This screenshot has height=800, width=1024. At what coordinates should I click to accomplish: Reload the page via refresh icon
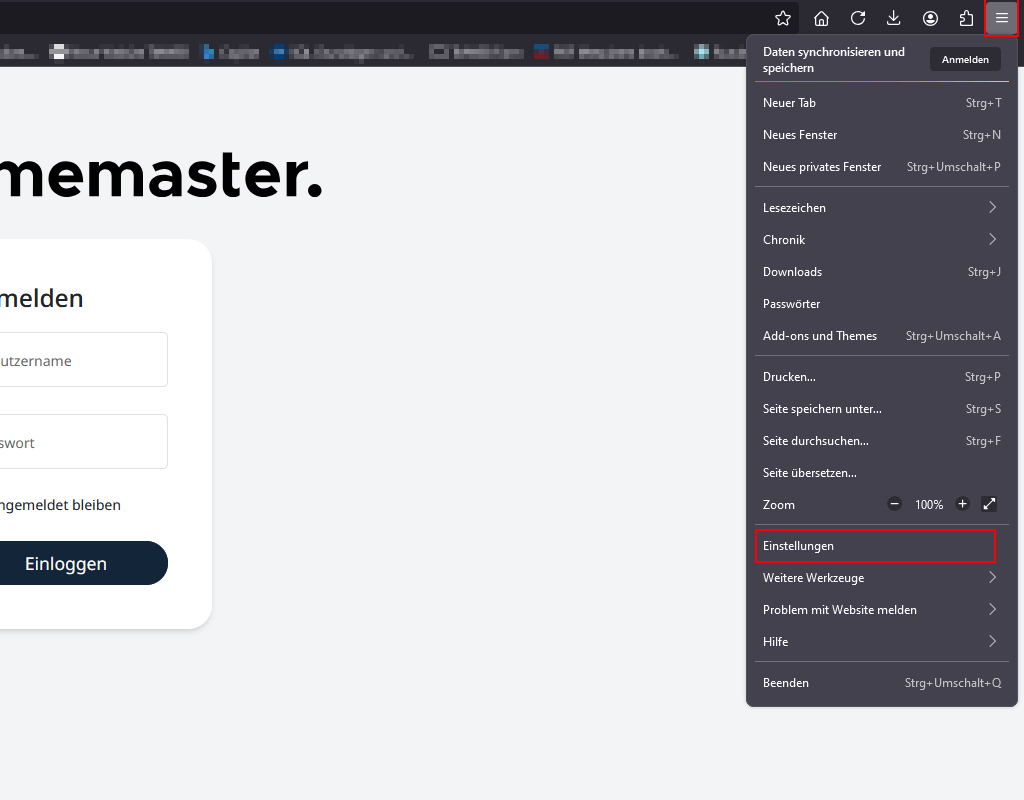[857, 18]
